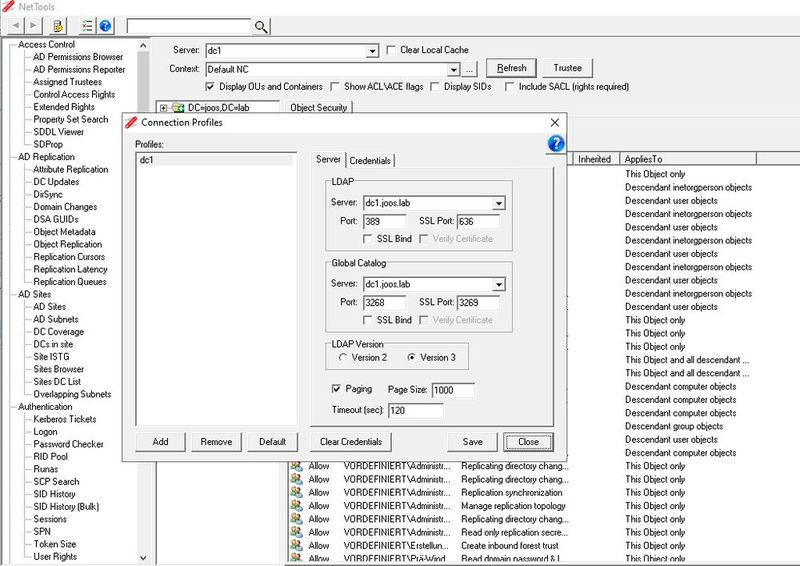Uncheck Display OUs and Containers
Image resolution: width=800 pixels, height=566 pixels.
click(210, 87)
